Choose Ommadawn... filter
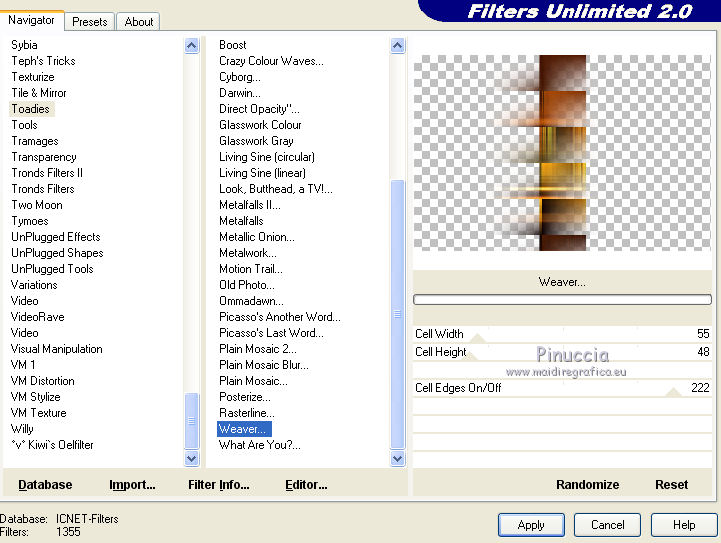 (251, 301)
